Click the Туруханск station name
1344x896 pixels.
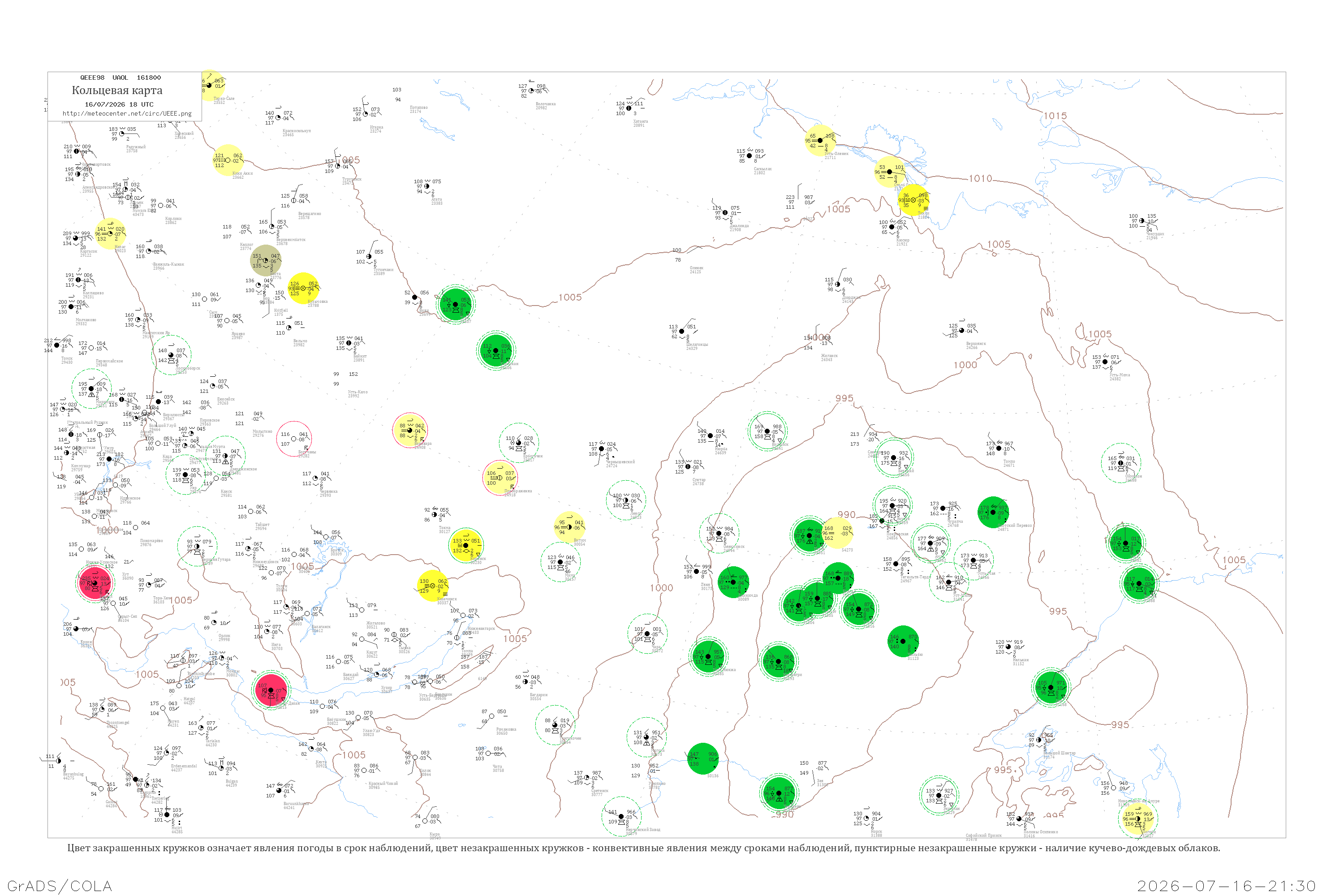[x=351, y=180]
